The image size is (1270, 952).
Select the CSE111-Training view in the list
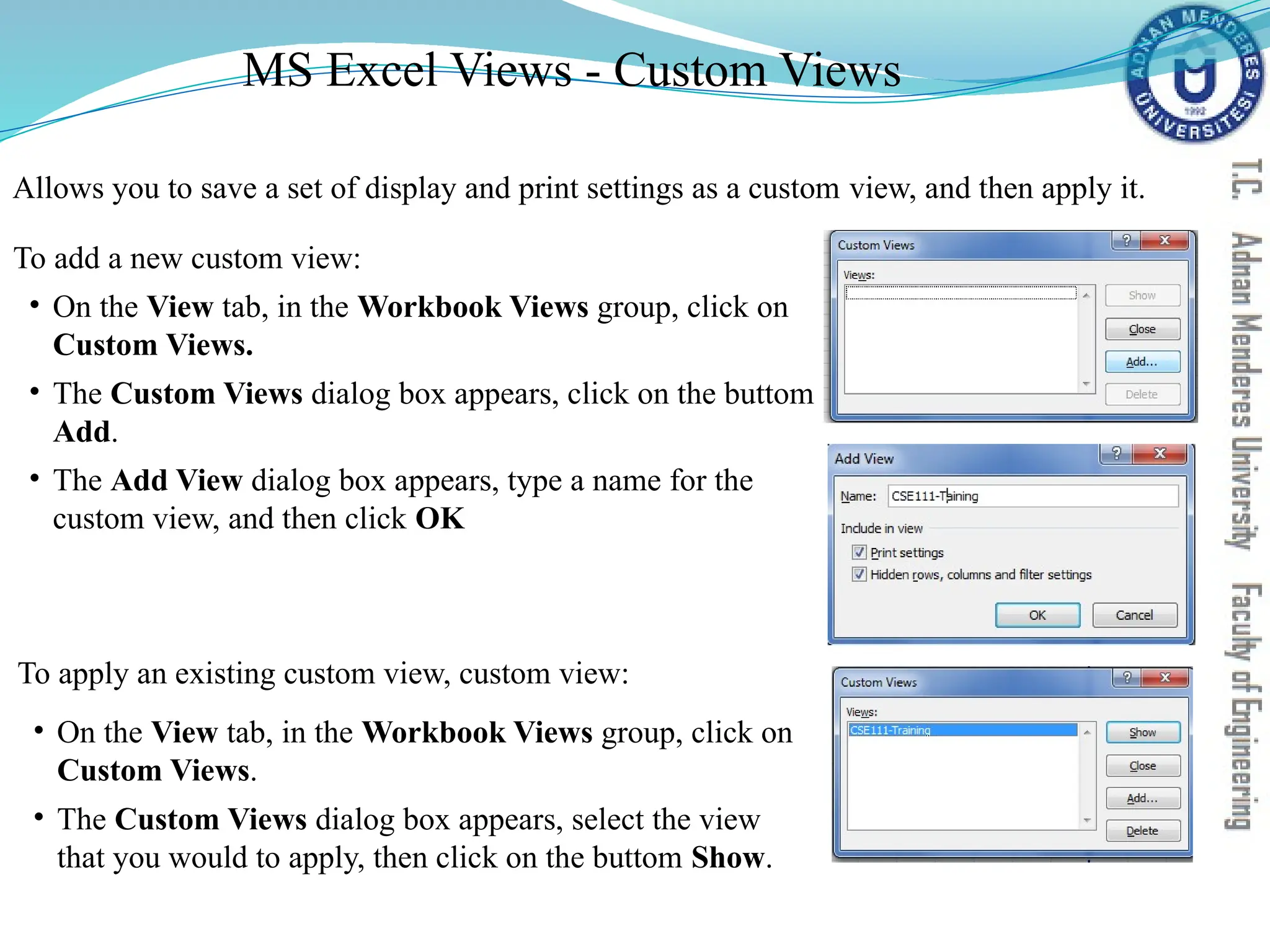click(x=962, y=730)
